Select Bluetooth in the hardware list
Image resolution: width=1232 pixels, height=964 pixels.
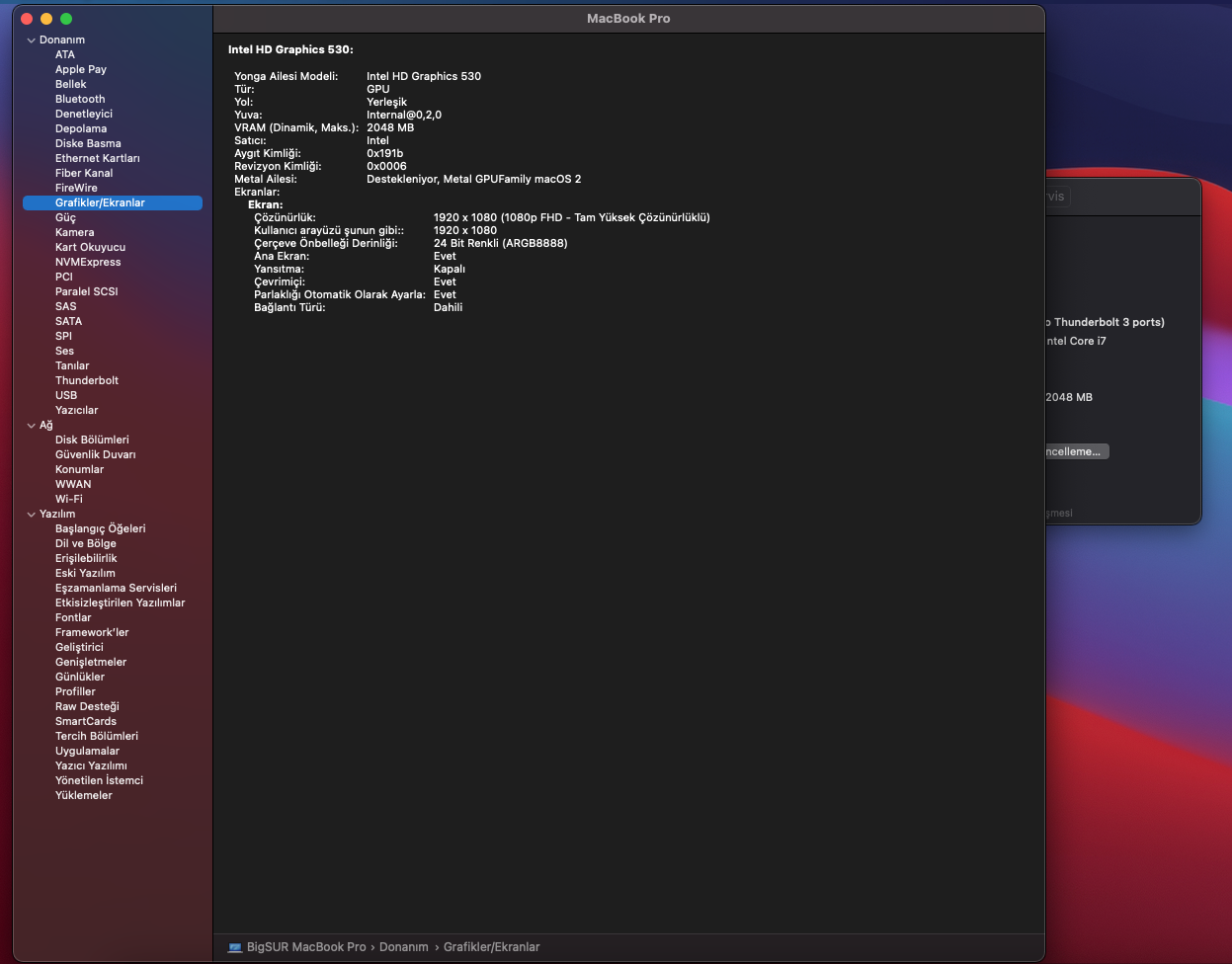[x=80, y=99]
